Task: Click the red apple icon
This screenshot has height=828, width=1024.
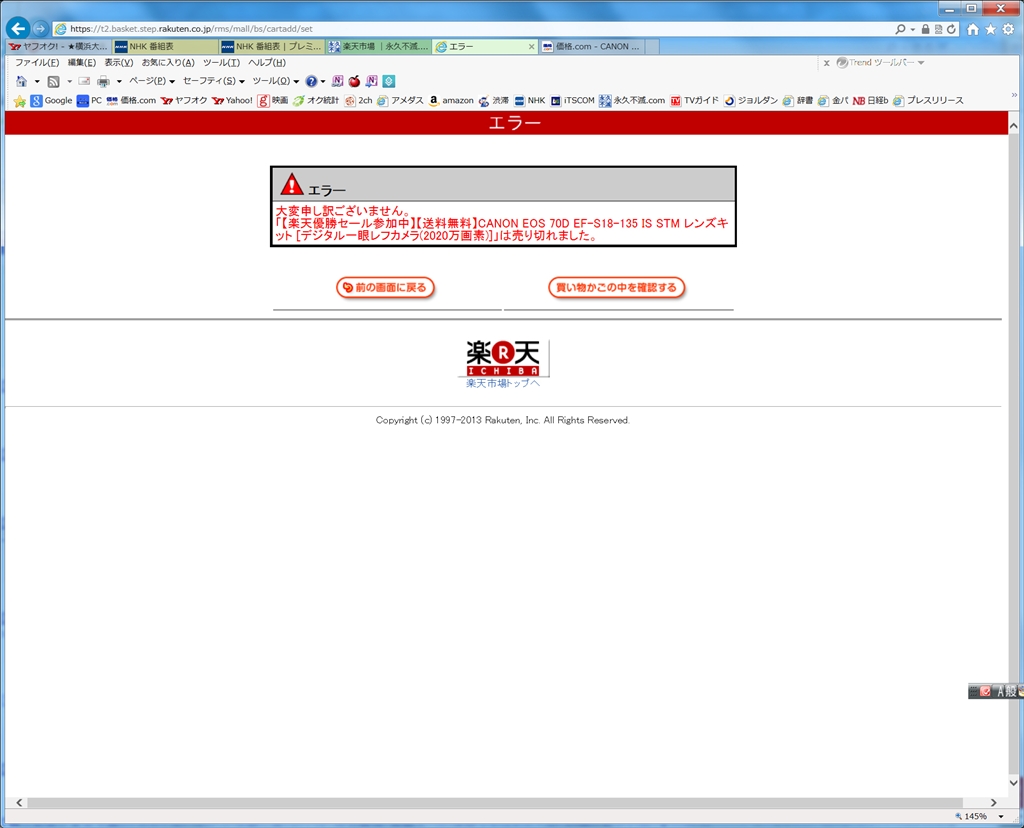Action: pyautogui.click(x=354, y=81)
